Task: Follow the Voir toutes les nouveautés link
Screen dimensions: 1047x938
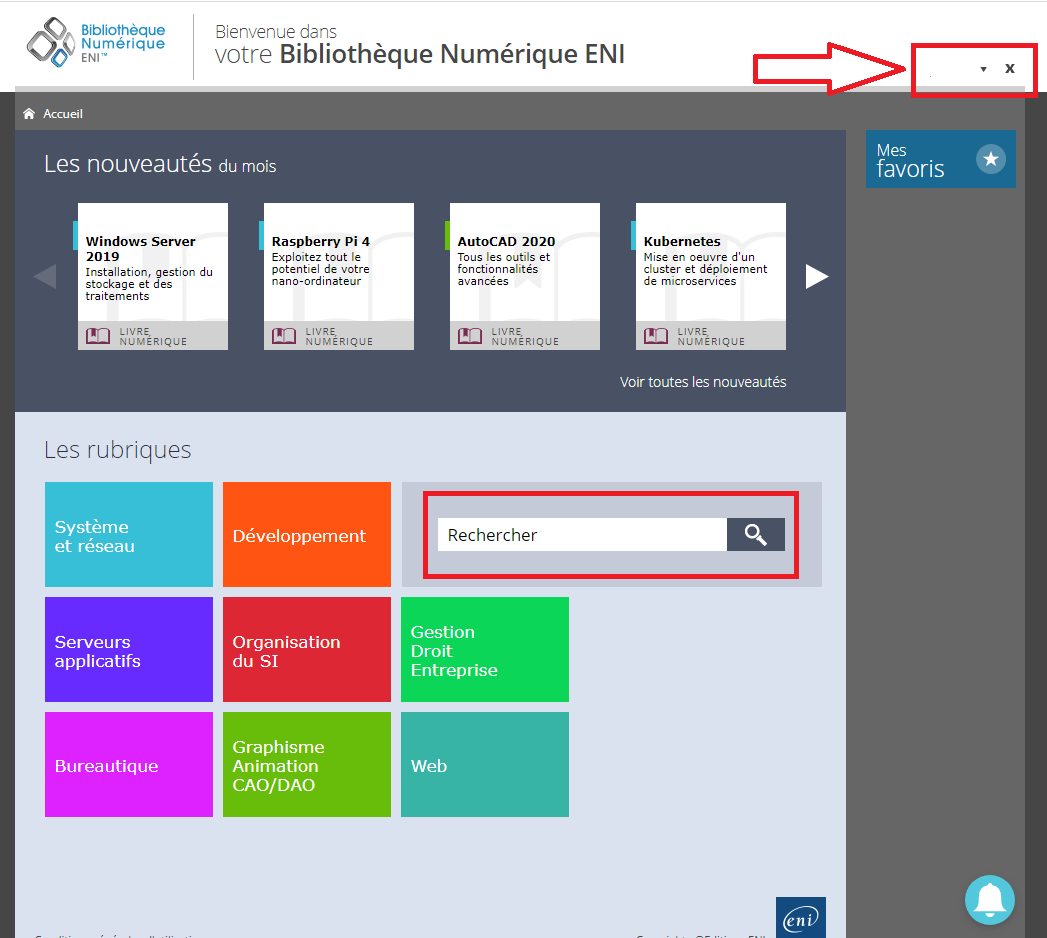Action: point(702,382)
